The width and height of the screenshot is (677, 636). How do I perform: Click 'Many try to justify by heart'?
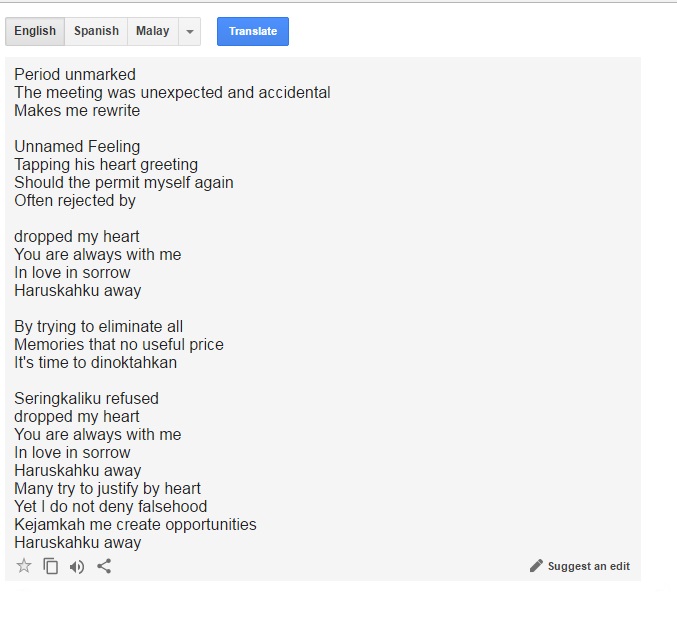(x=107, y=488)
